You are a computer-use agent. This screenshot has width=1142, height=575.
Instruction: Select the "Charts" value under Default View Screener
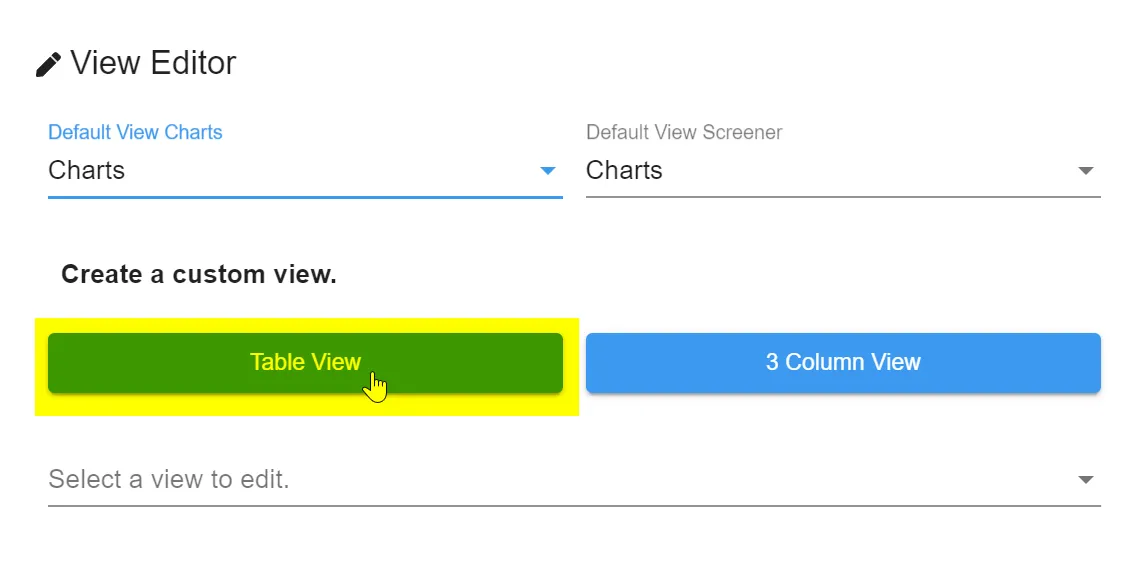(x=624, y=171)
